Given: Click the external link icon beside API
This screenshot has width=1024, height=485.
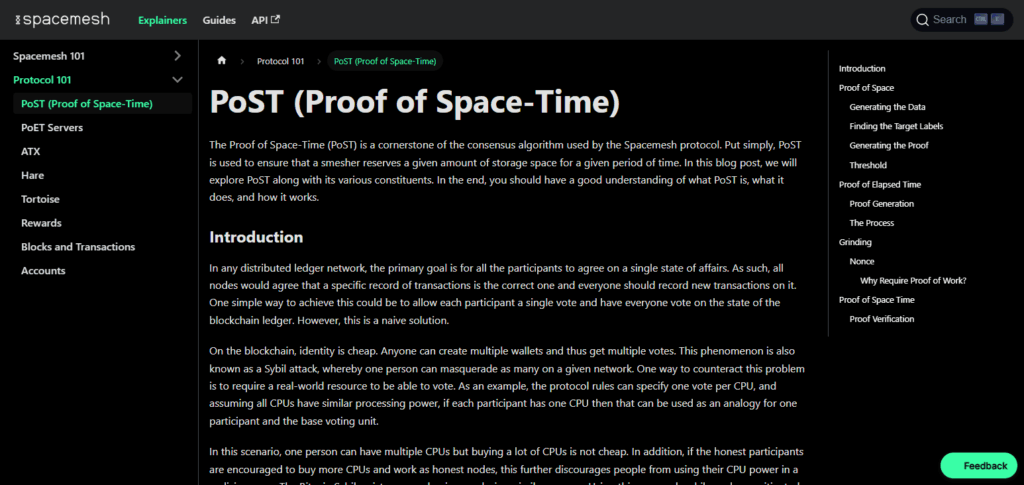Looking at the screenshot, I should pyautogui.click(x=276, y=20).
